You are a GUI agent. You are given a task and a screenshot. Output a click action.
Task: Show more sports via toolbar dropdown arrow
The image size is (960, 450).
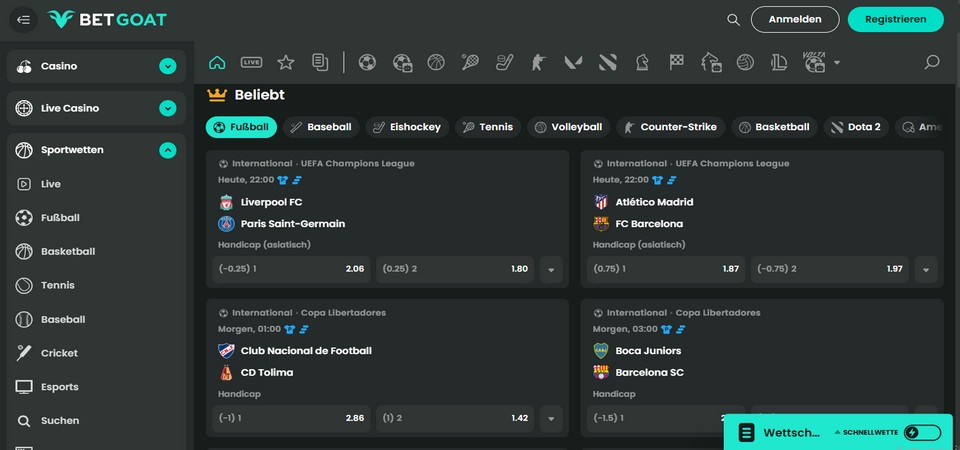click(837, 62)
